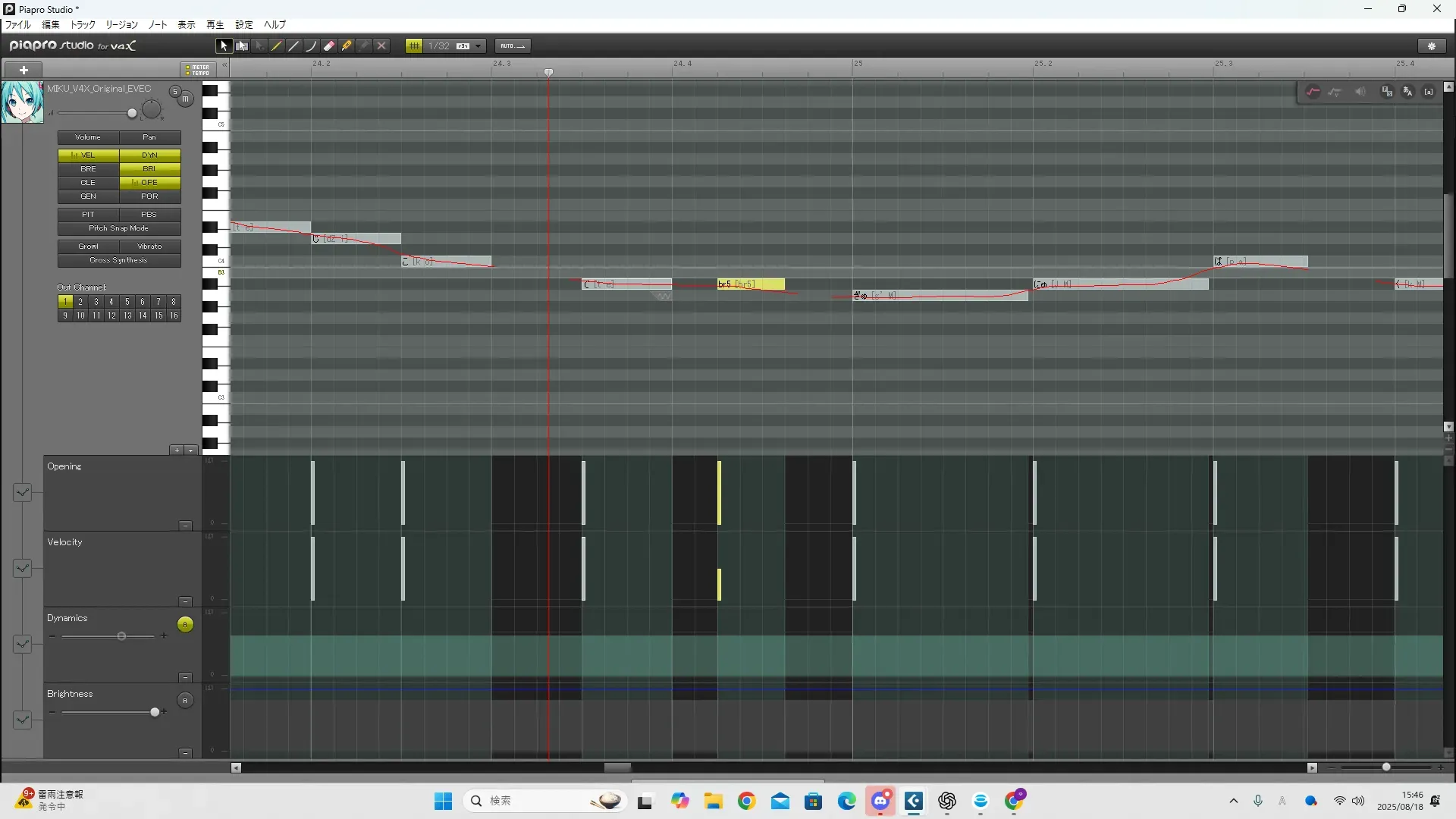Select the yellow pencil draw tool
The width and height of the screenshot is (1456, 819).
276,45
